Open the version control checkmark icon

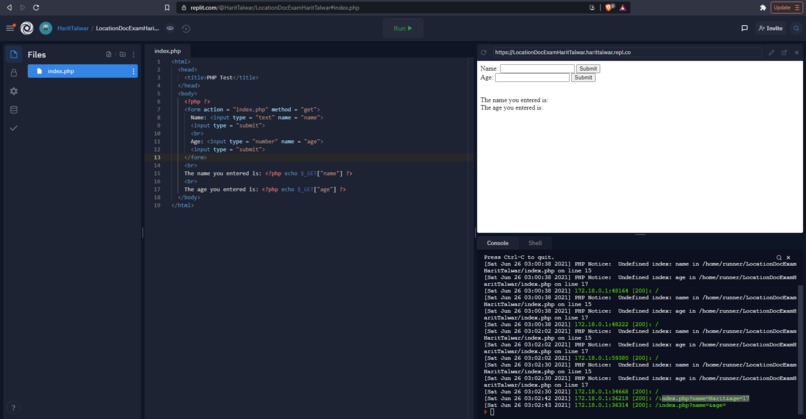coord(14,128)
